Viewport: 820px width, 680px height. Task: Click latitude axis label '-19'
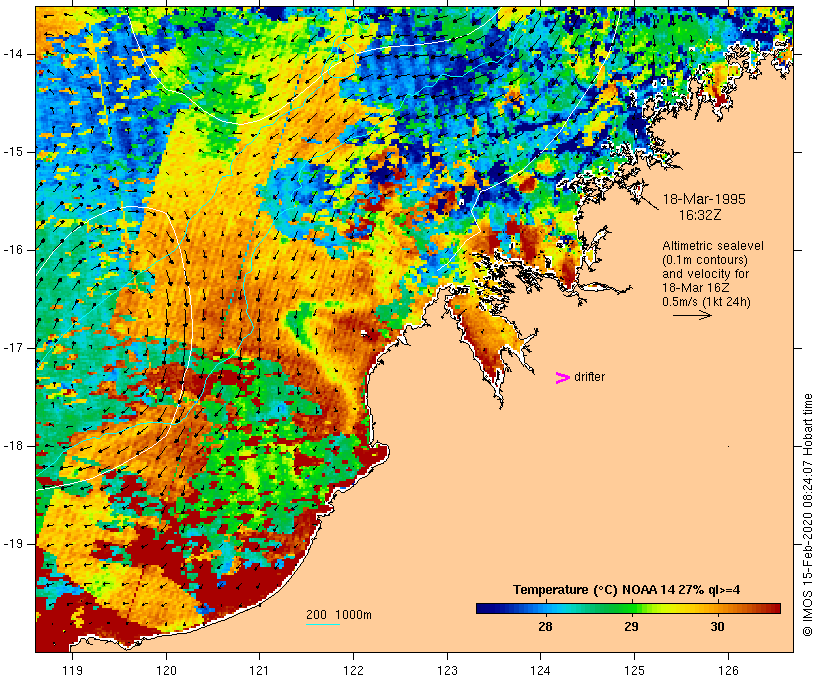(x=13, y=544)
